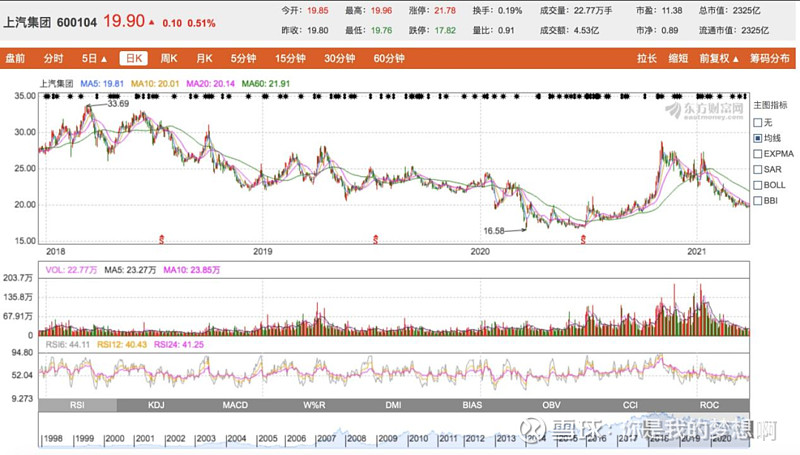This screenshot has height=455, width=800.
Task: Select the 日K daily candlestick tab
Action: click(134, 58)
